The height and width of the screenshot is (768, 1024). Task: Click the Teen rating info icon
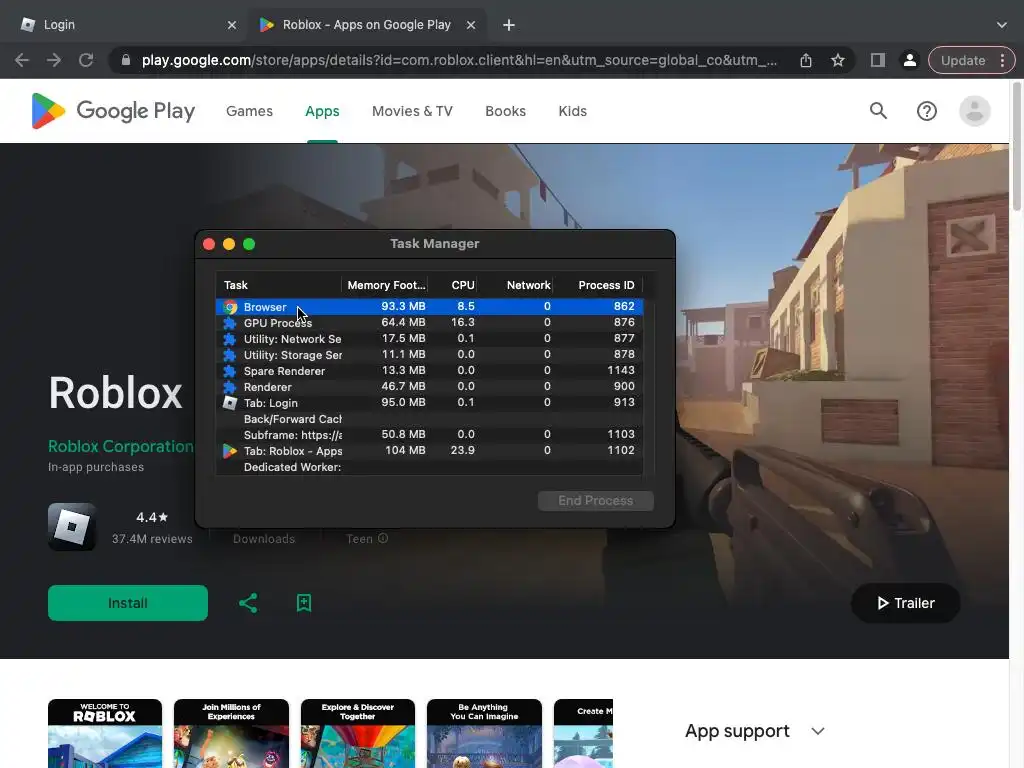click(383, 539)
